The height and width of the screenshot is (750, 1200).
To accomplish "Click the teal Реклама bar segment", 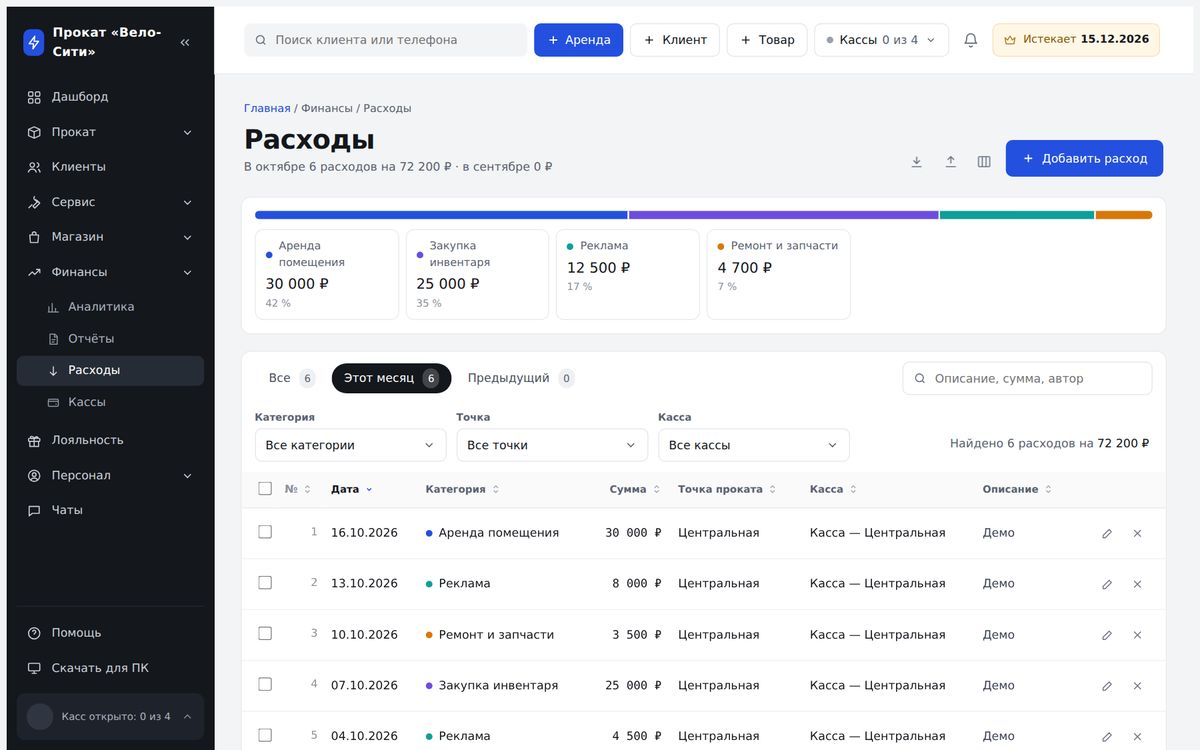I will coord(1017,215).
